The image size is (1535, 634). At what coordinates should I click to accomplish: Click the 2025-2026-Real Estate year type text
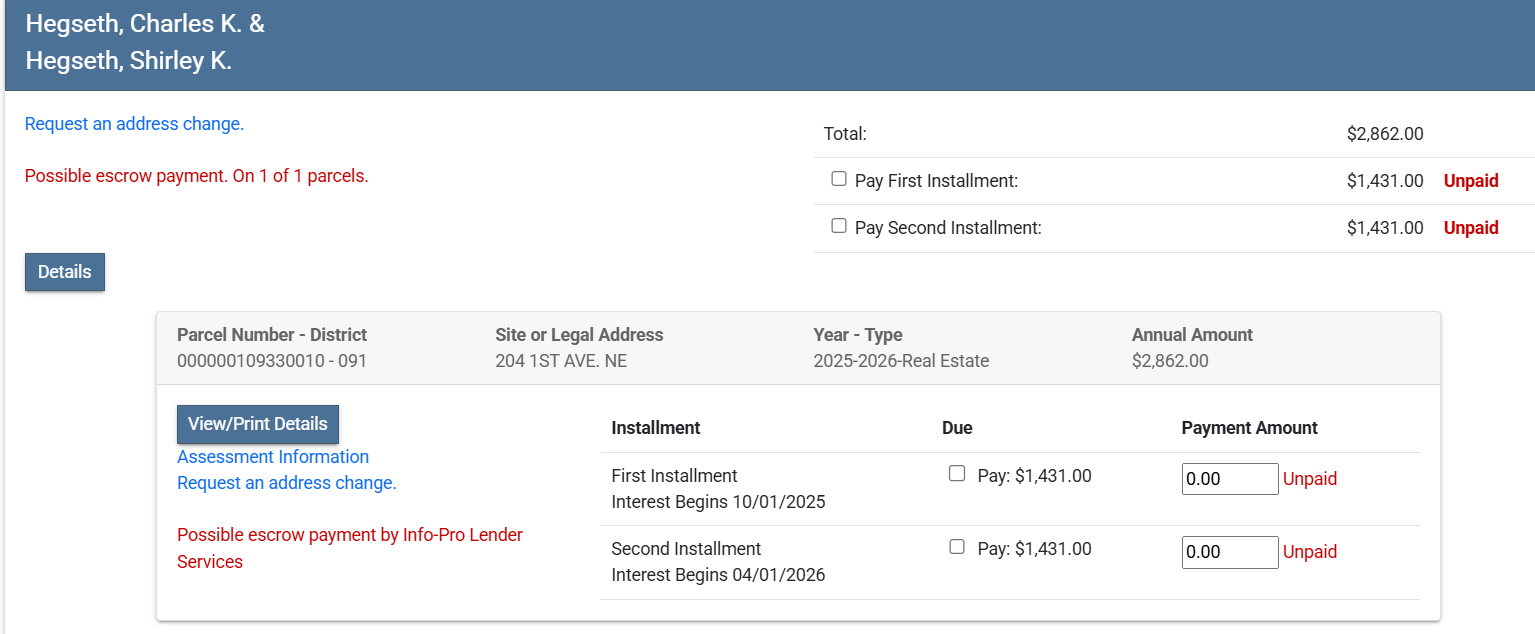(901, 361)
